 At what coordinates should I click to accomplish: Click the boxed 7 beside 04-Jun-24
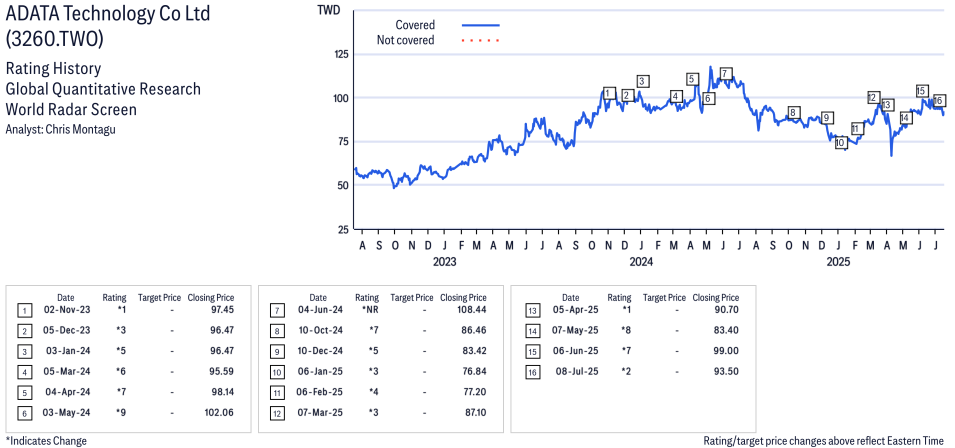tap(277, 311)
